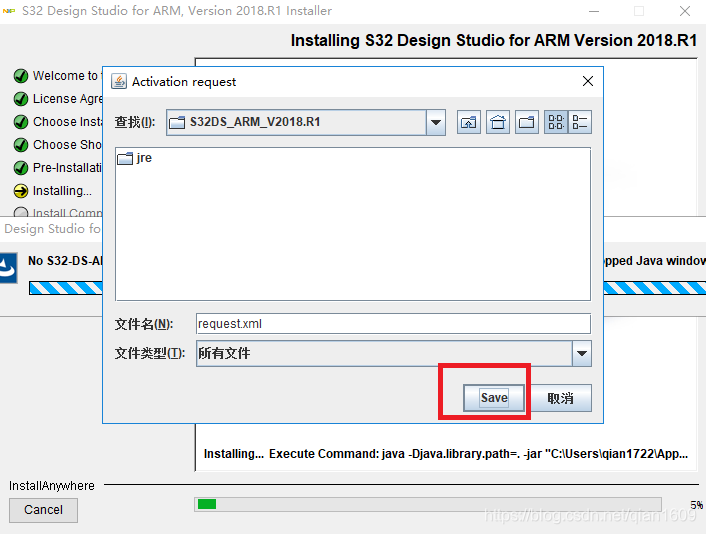Image resolution: width=706 pixels, height=534 pixels.
Task: Close the Activation request dialog
Action: (x=587, y=81)
